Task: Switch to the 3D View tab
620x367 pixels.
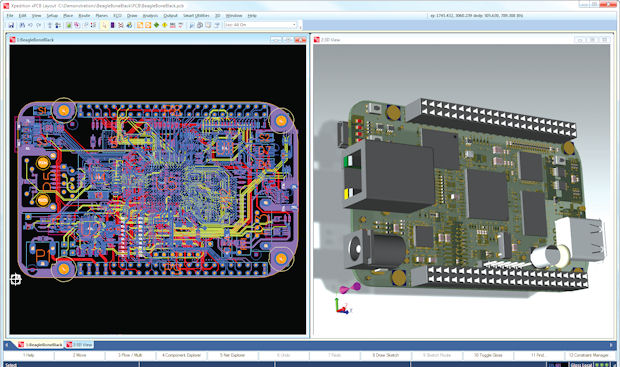Action: [79, 345]
